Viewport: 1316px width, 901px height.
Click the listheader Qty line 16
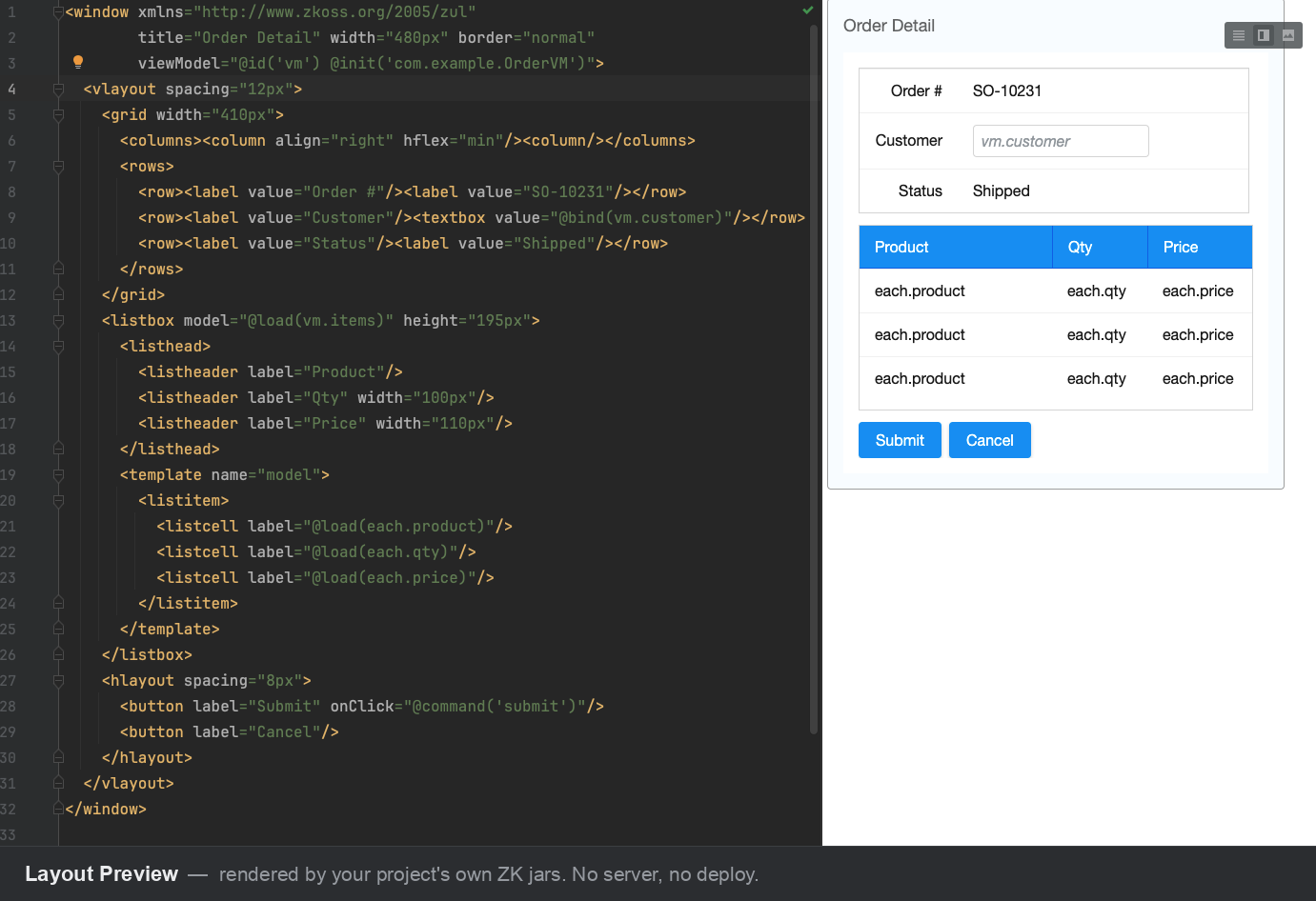coord(316,397)
